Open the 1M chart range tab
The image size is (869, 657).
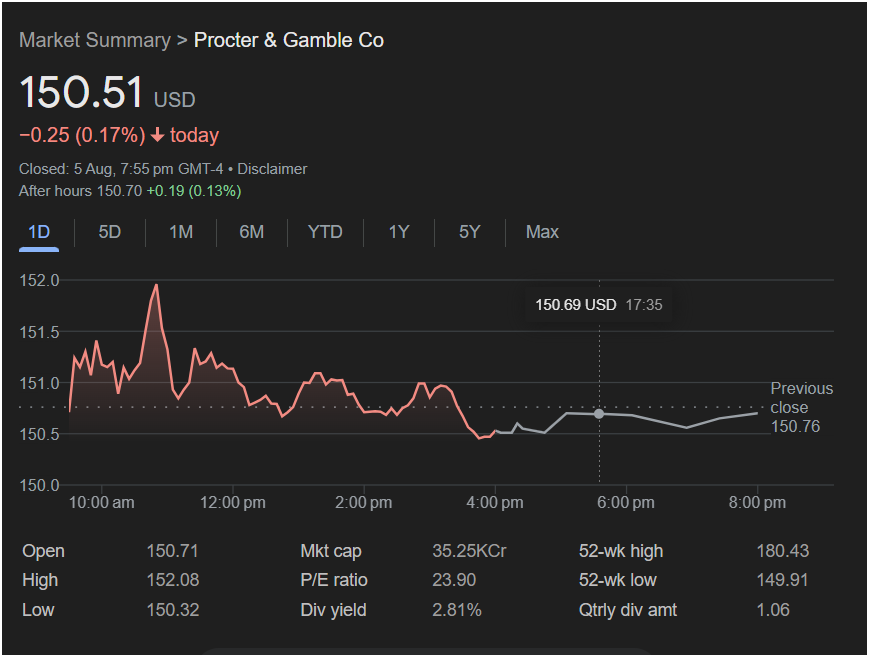click(x=181, y=232)
